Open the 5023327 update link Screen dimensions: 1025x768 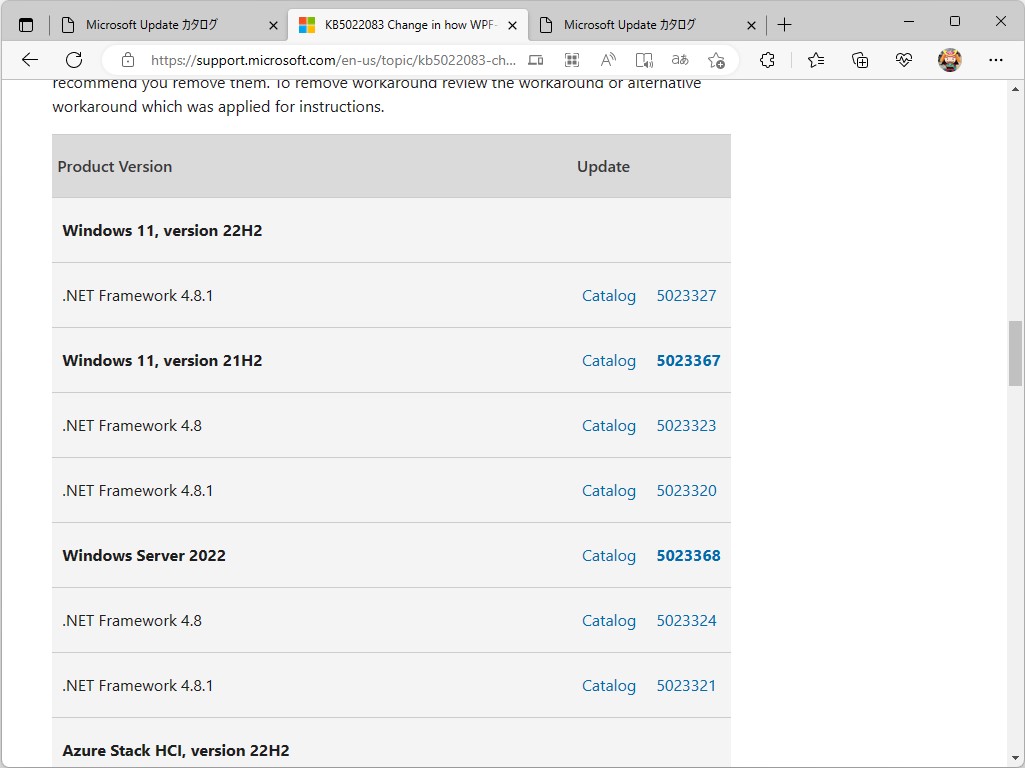tap(686, 296)
